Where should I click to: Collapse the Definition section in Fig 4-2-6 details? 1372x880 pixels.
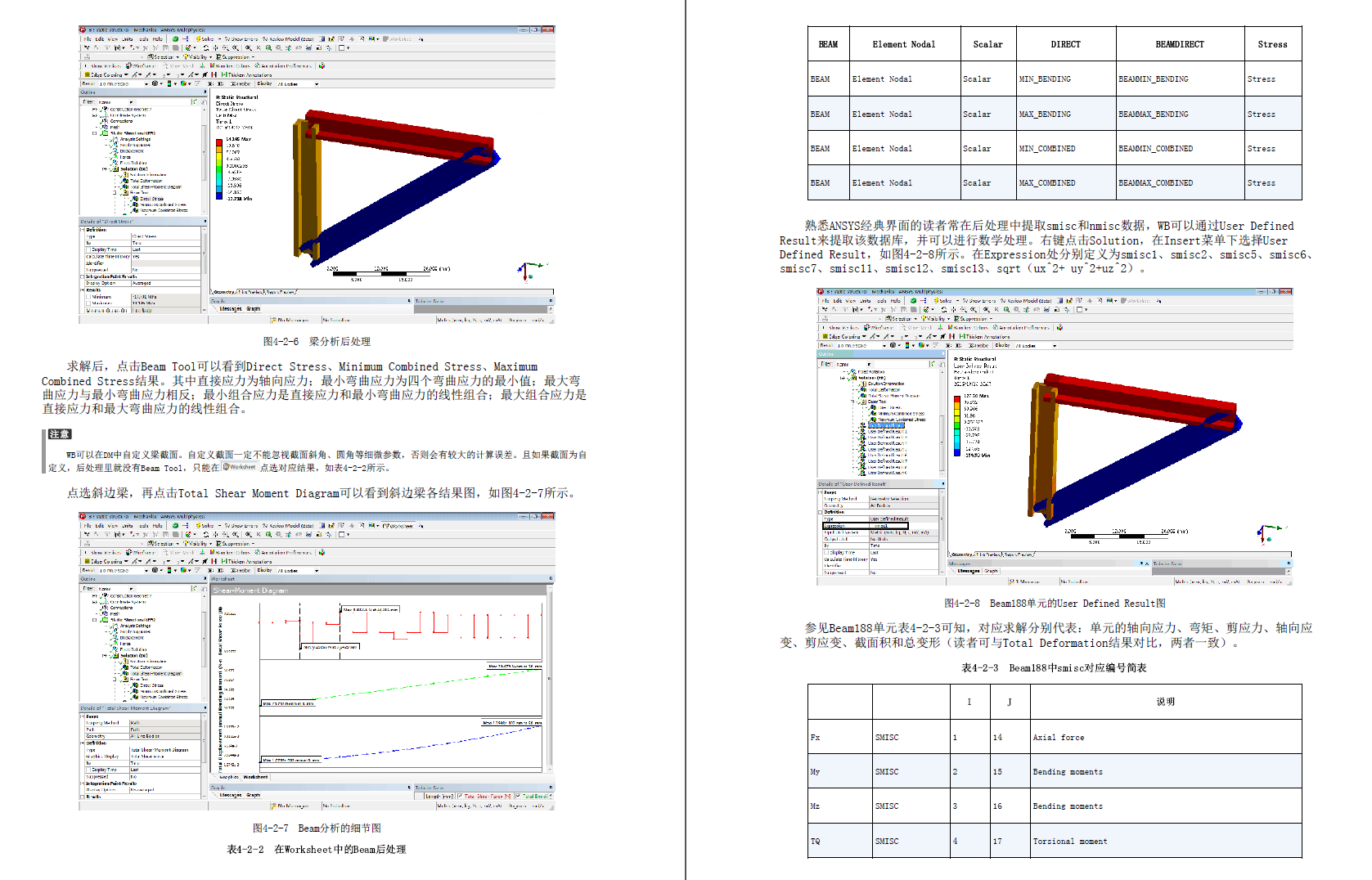83,230
